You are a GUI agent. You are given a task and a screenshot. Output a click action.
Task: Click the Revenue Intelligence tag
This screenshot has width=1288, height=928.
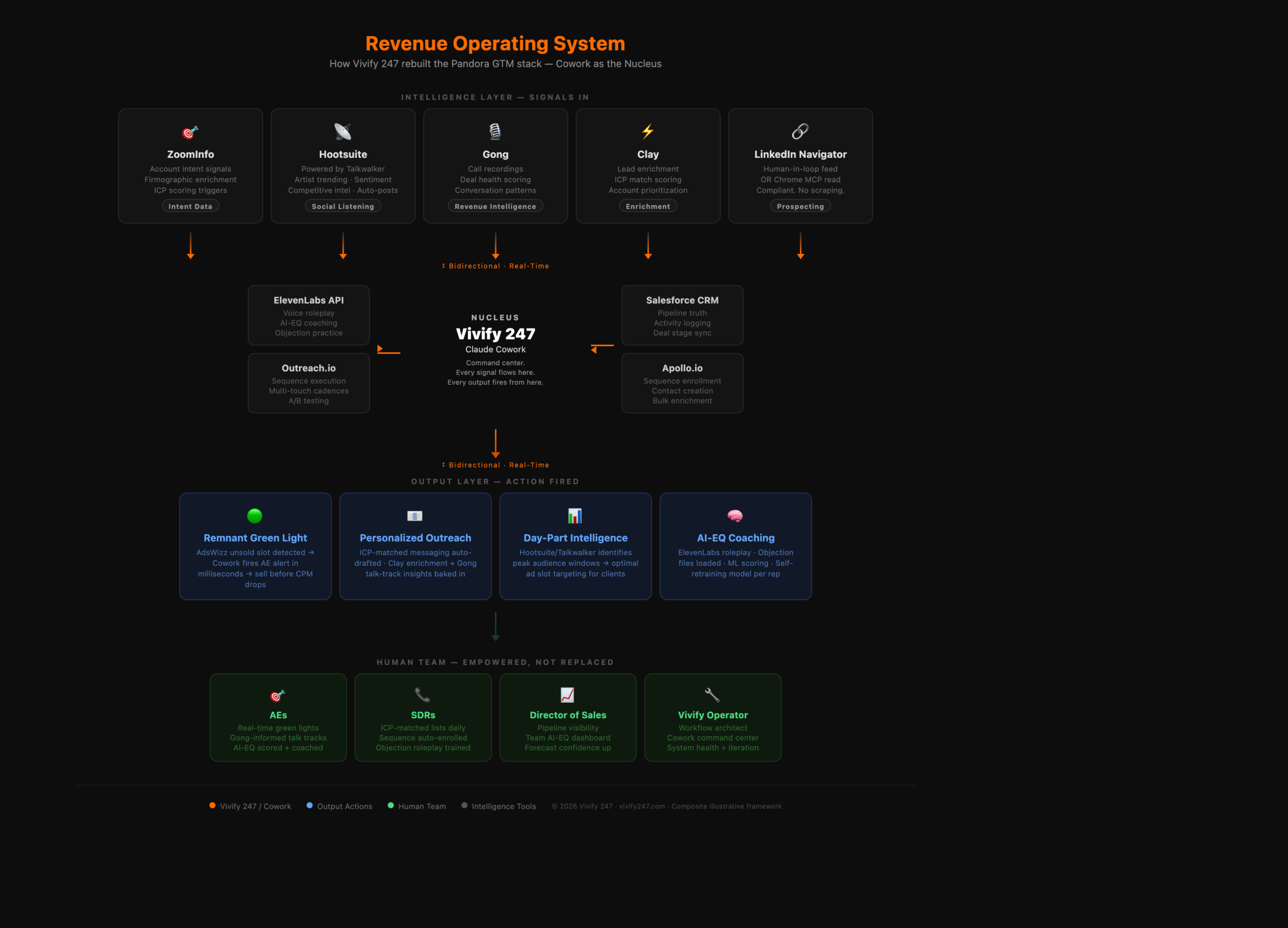(495, 206)
